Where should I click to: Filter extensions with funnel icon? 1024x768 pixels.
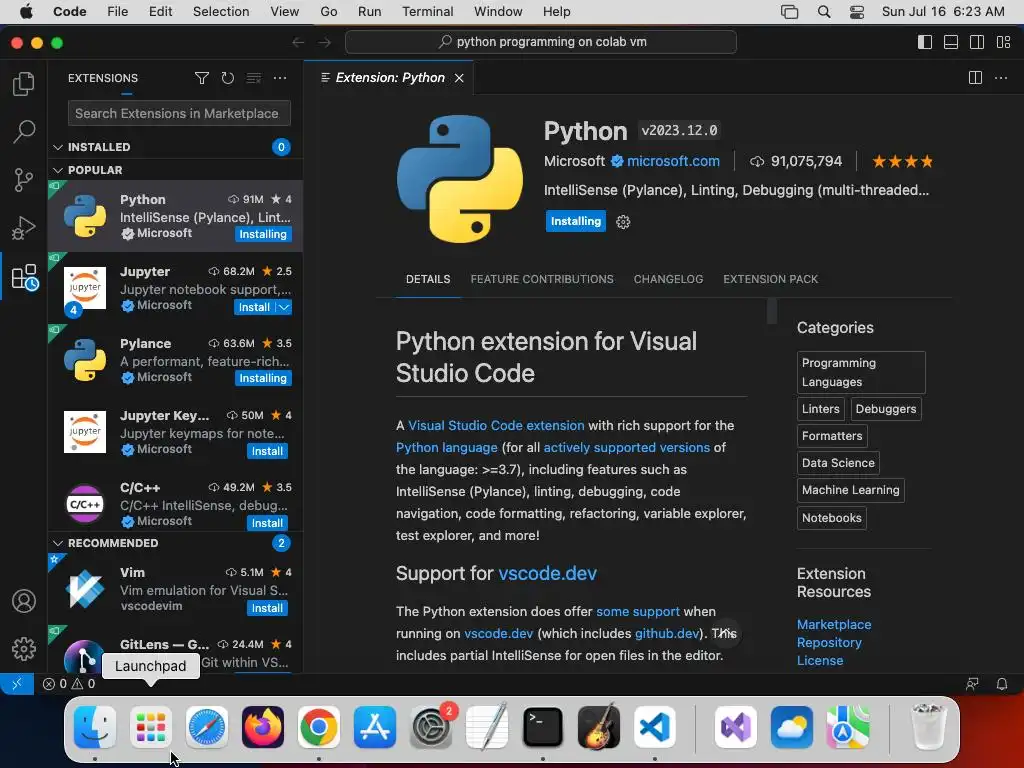[x=202, y=78]
